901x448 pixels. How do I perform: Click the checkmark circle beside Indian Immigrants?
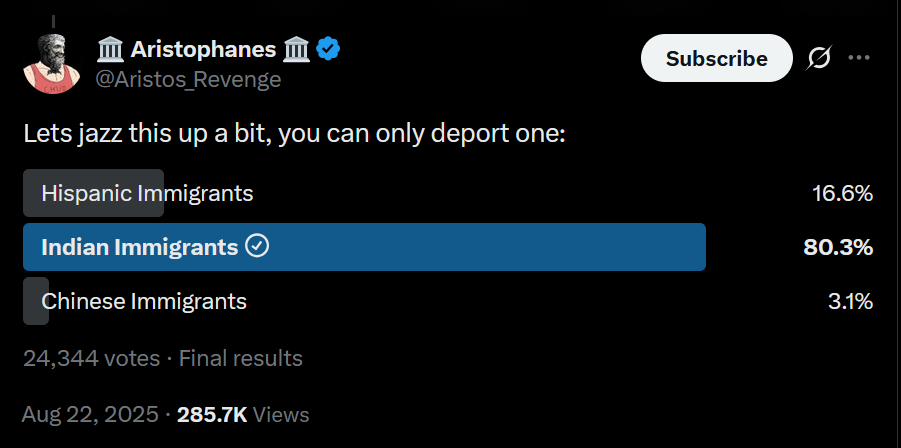[257, 246]
